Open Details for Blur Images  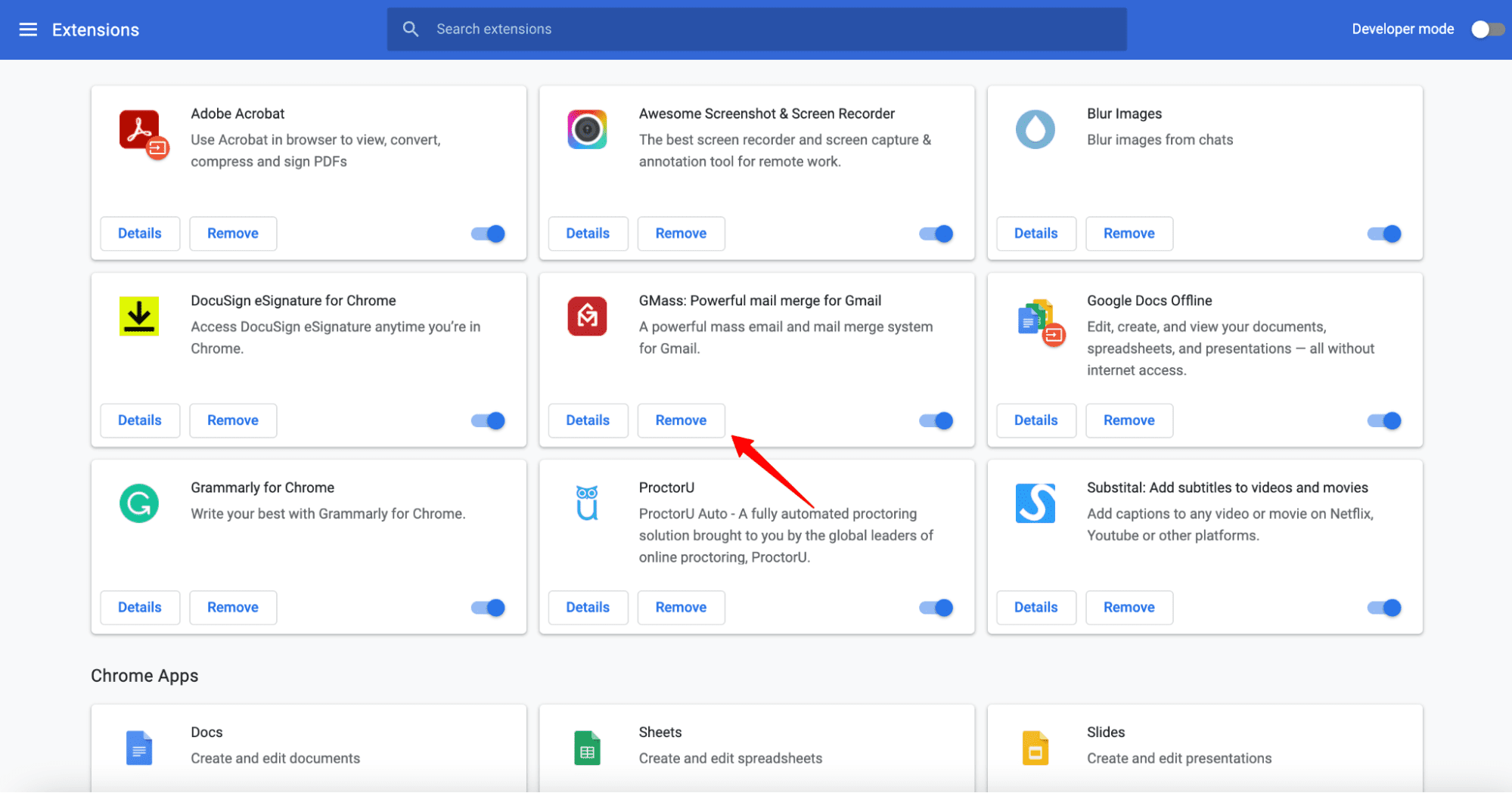[1035, 234]
